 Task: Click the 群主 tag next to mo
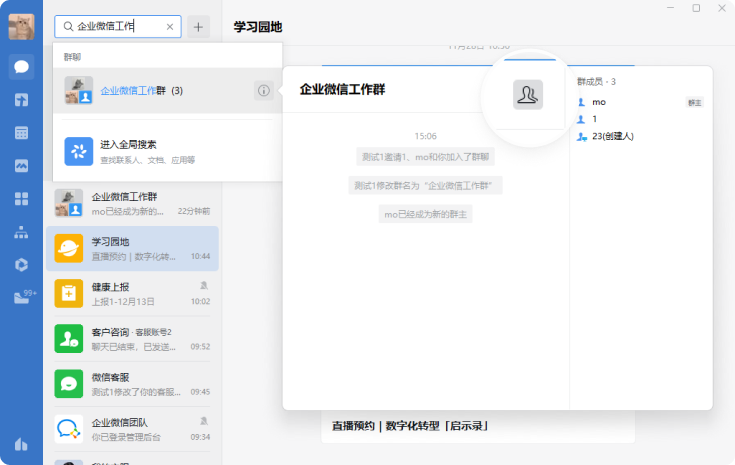point(695,103)
